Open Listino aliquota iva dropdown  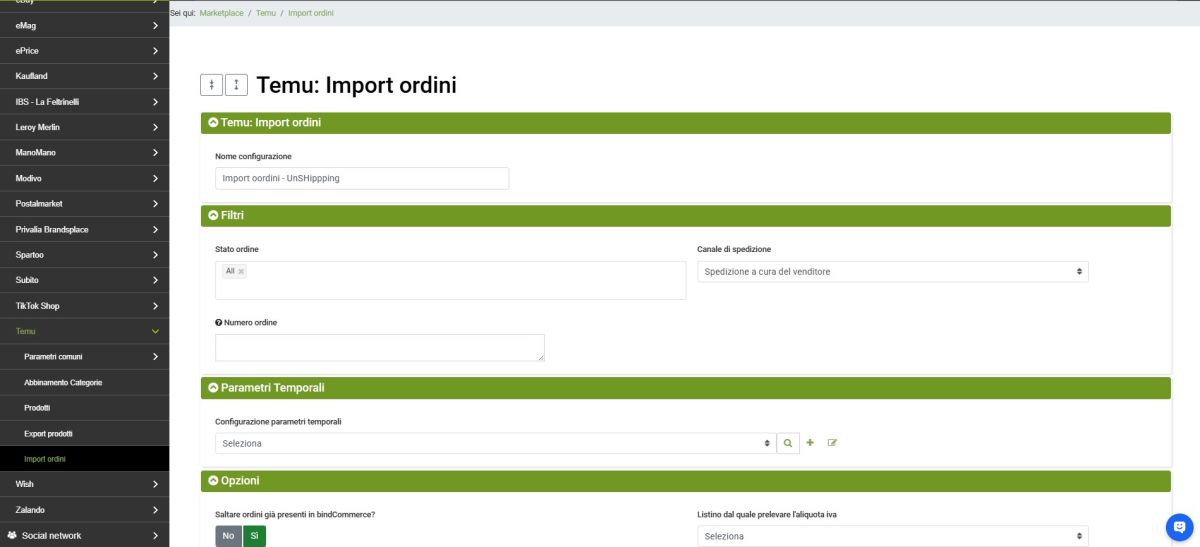892,536
